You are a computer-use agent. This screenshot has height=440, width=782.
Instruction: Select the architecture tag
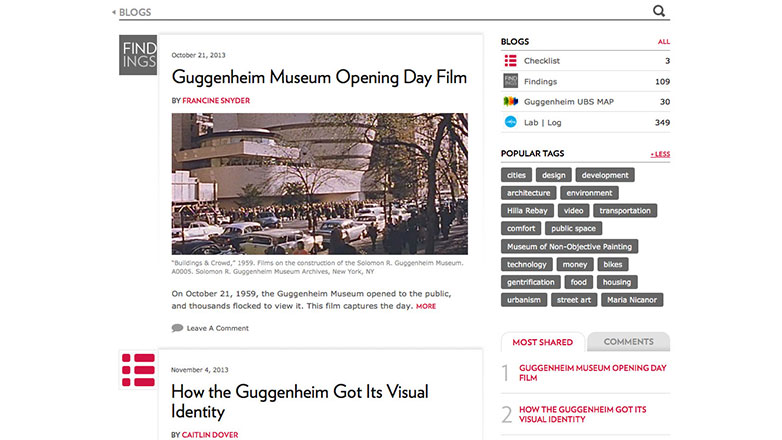529,193
